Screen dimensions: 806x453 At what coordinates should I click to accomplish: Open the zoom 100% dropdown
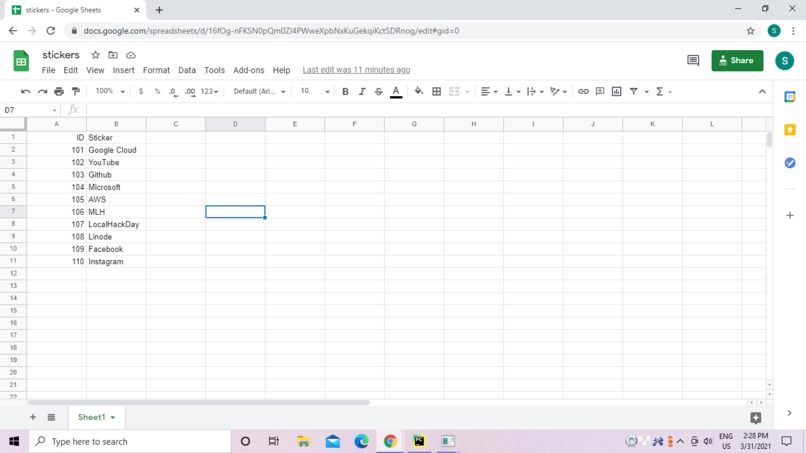(110, 91)
